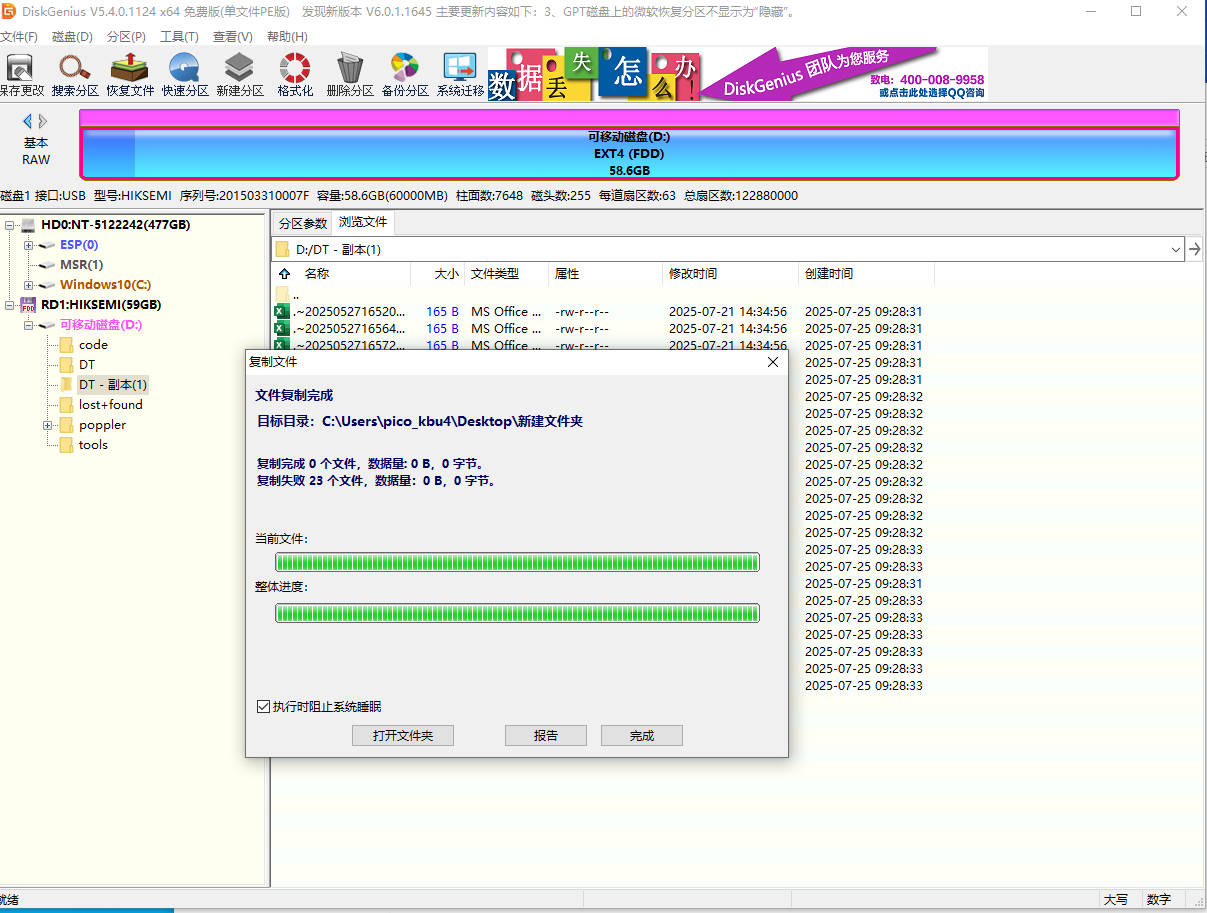The height and width of the screenshot is (913, 1207).
Task: Expand the ESP(0) partition node
Action: pos(28,245)
